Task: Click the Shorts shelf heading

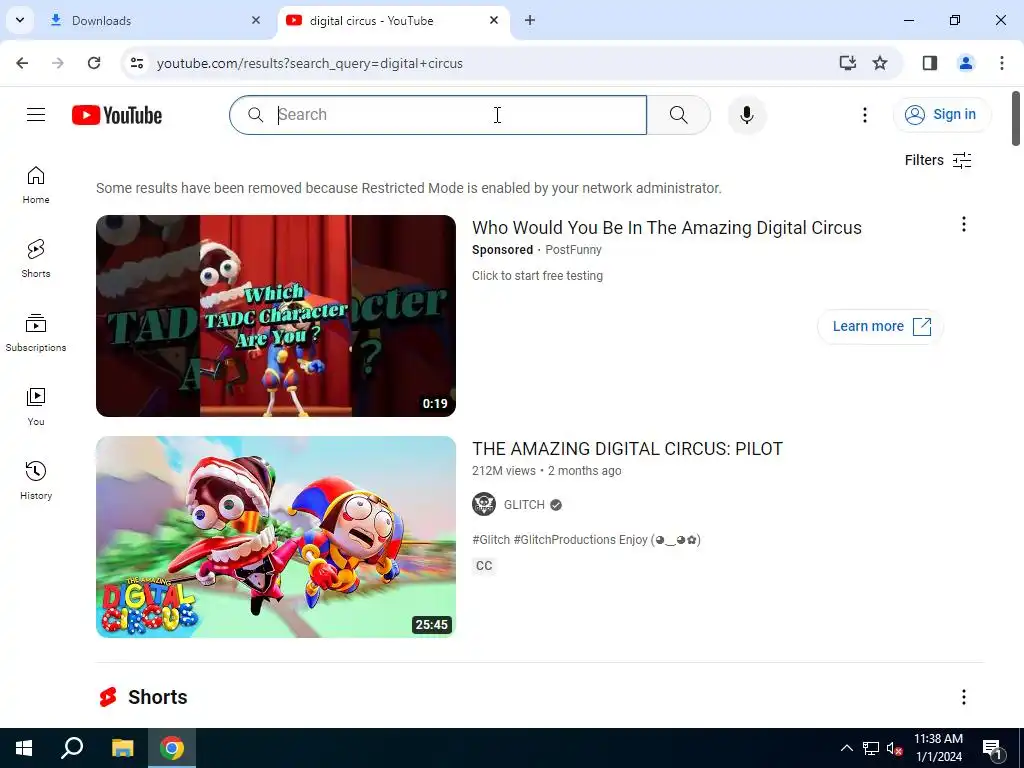Action: (157, 697)
